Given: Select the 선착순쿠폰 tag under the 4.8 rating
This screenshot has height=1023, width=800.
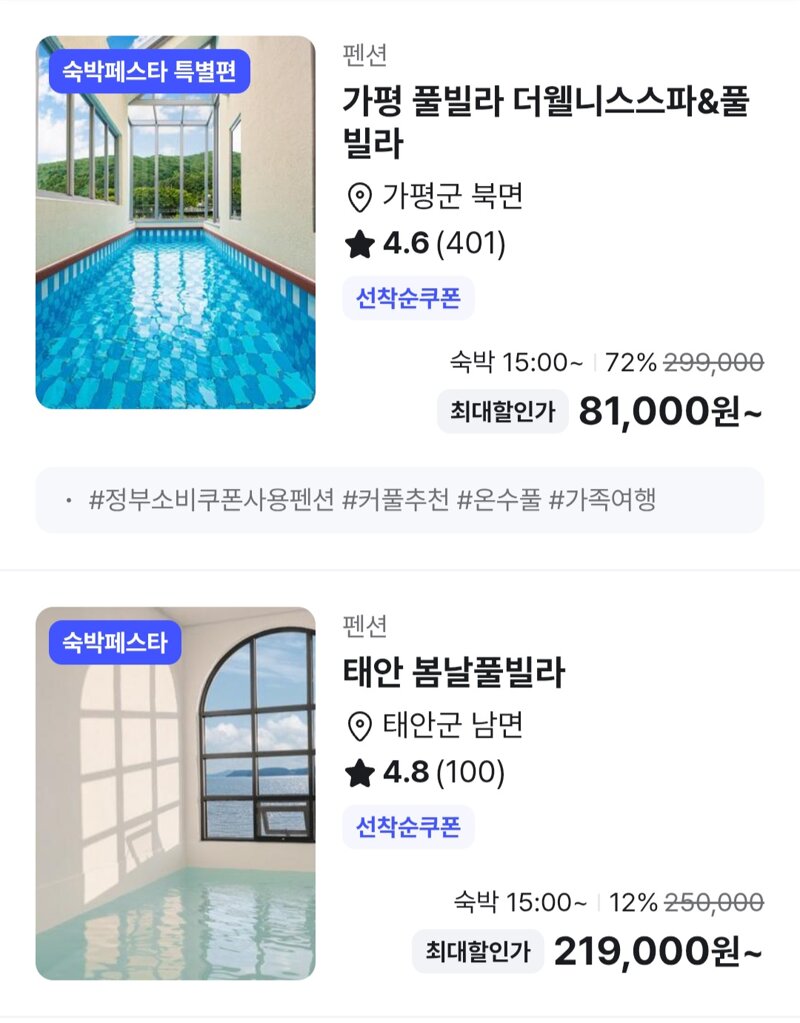Looking at the screenshot, I should [x=408, y=827].
